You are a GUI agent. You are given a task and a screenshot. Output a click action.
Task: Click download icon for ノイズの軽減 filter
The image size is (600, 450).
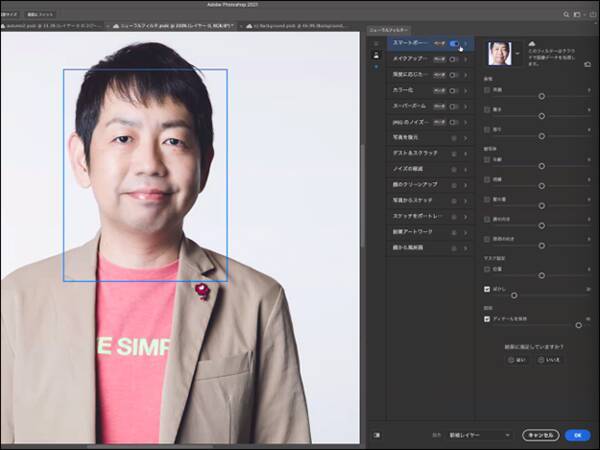pyautogui.click(x=454, y=167)
